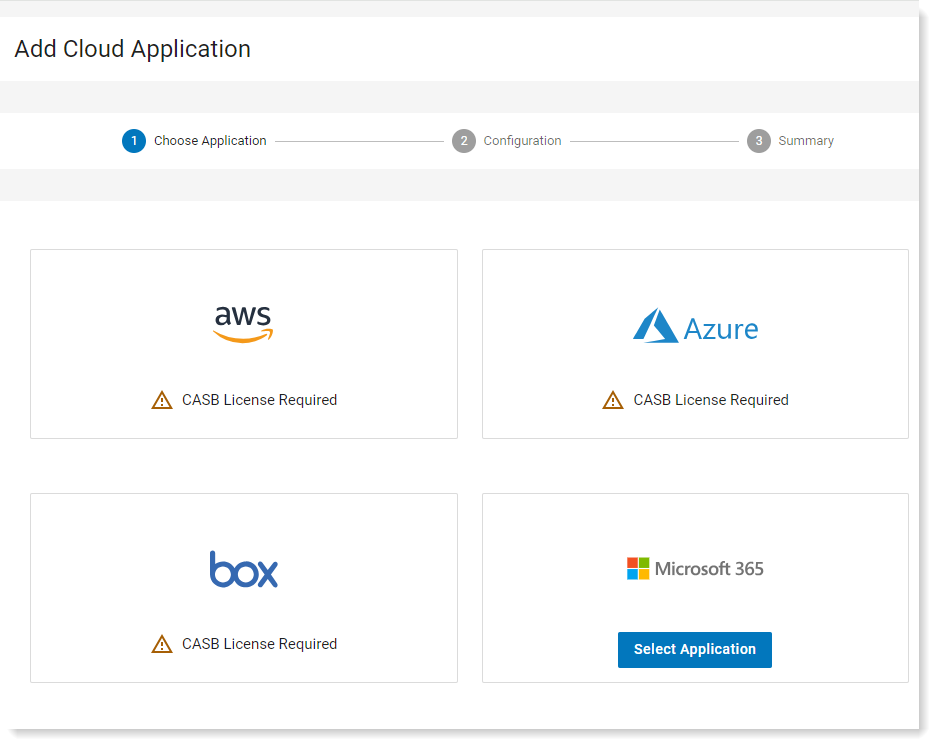Click the AWS logo
The height and width of the screenshot is (747, 937).
tap(243, 324)
